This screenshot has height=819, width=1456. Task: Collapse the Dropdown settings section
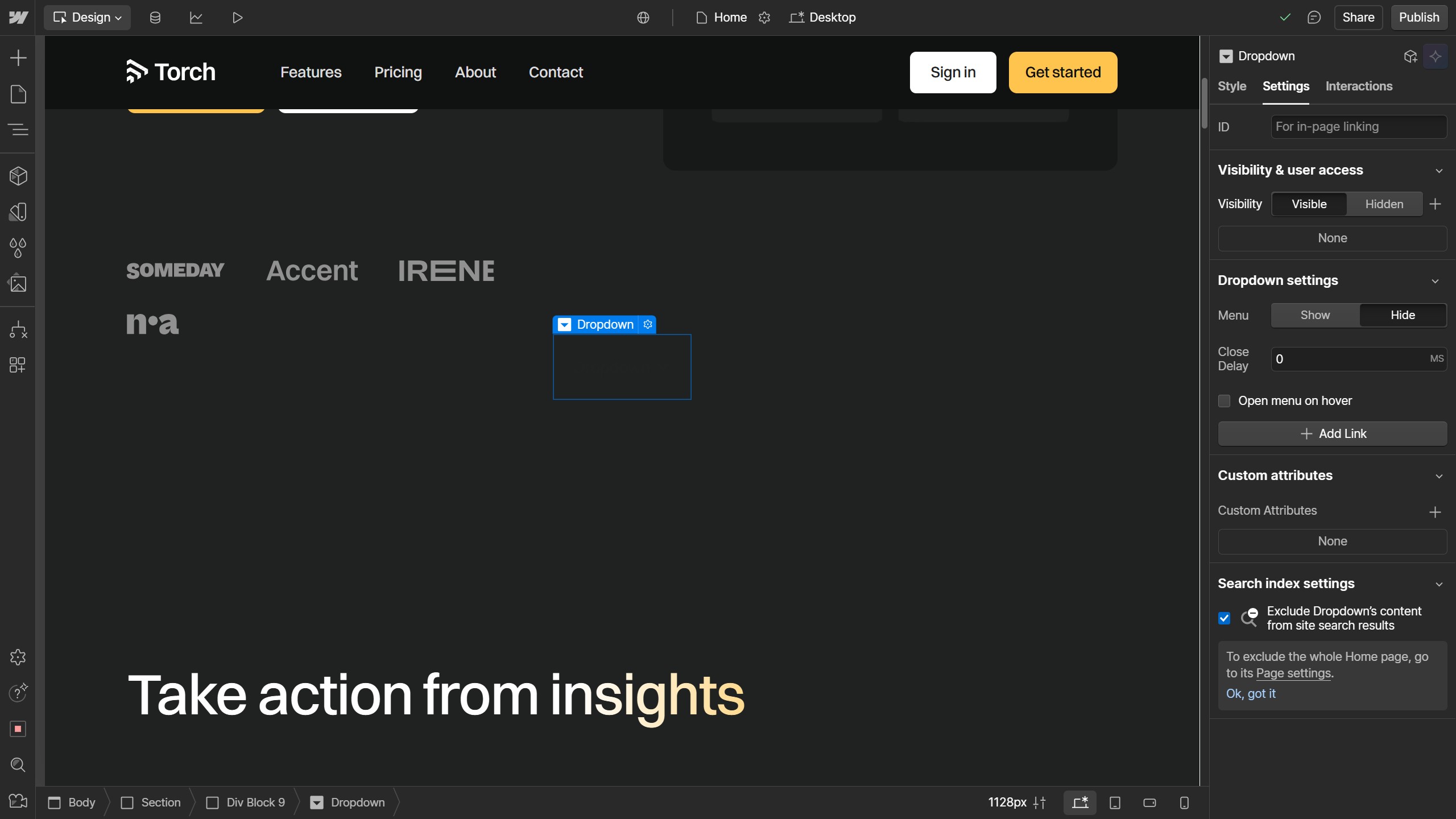[x=1435, y=281]
